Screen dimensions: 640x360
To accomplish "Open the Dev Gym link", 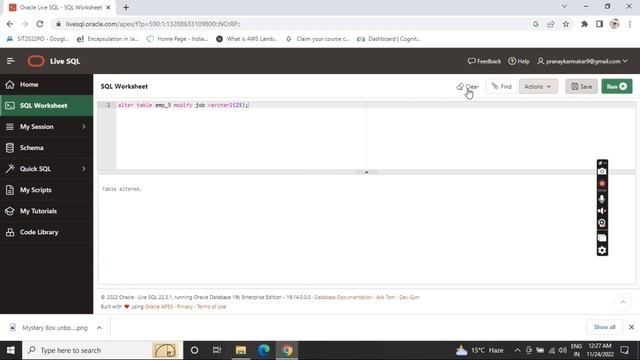I will click(x=409, y=297).
